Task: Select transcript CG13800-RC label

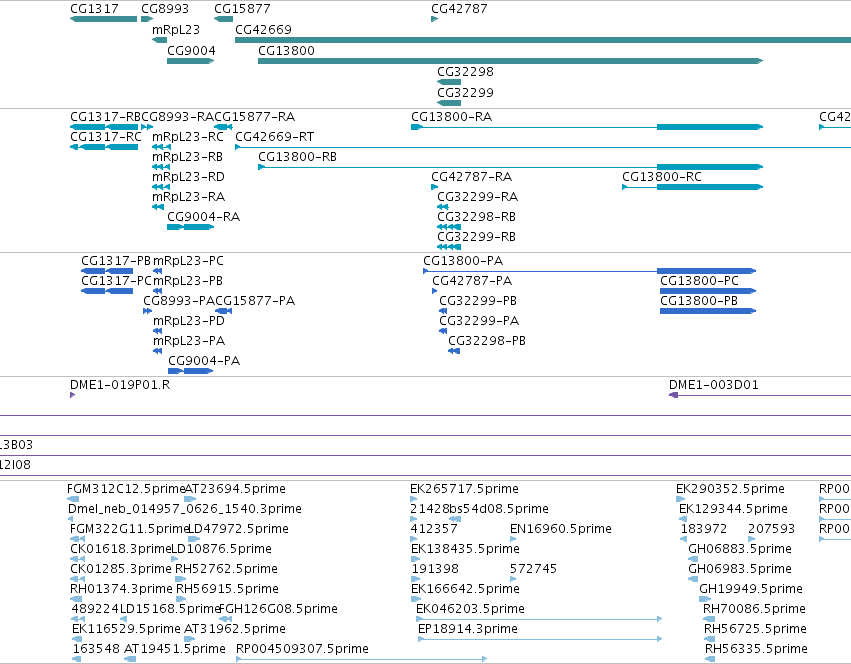Action: tap(662, 177)
